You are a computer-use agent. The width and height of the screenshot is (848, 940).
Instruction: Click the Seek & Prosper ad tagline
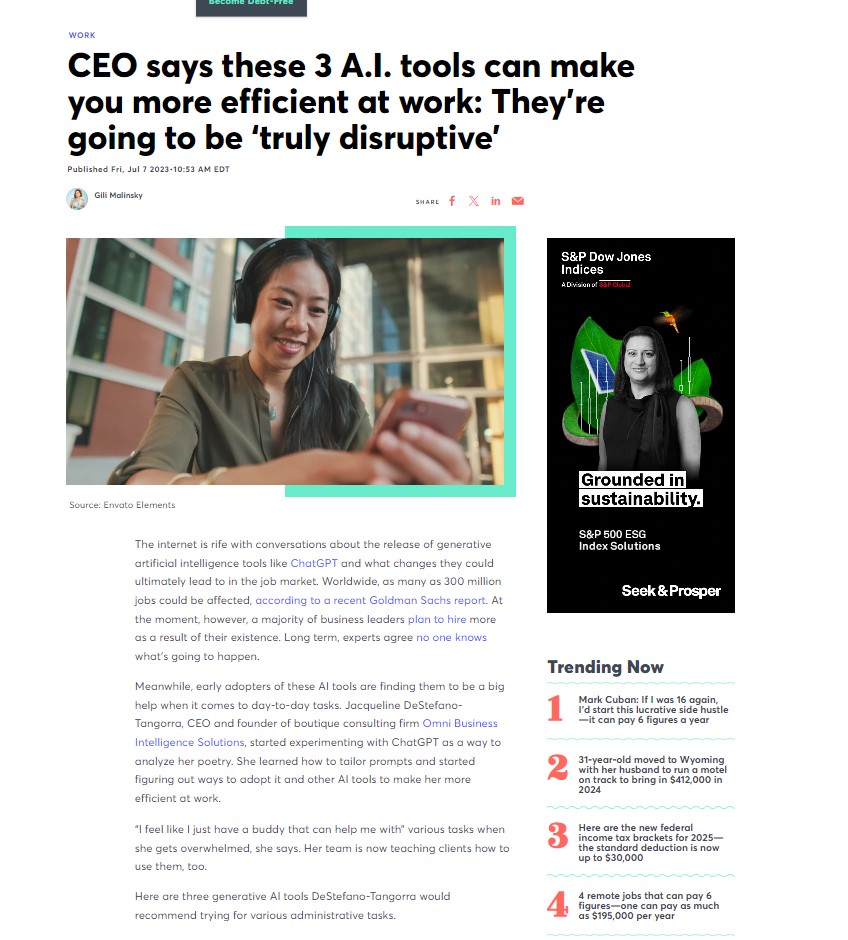pyautogui.click(x=671, y=591)
